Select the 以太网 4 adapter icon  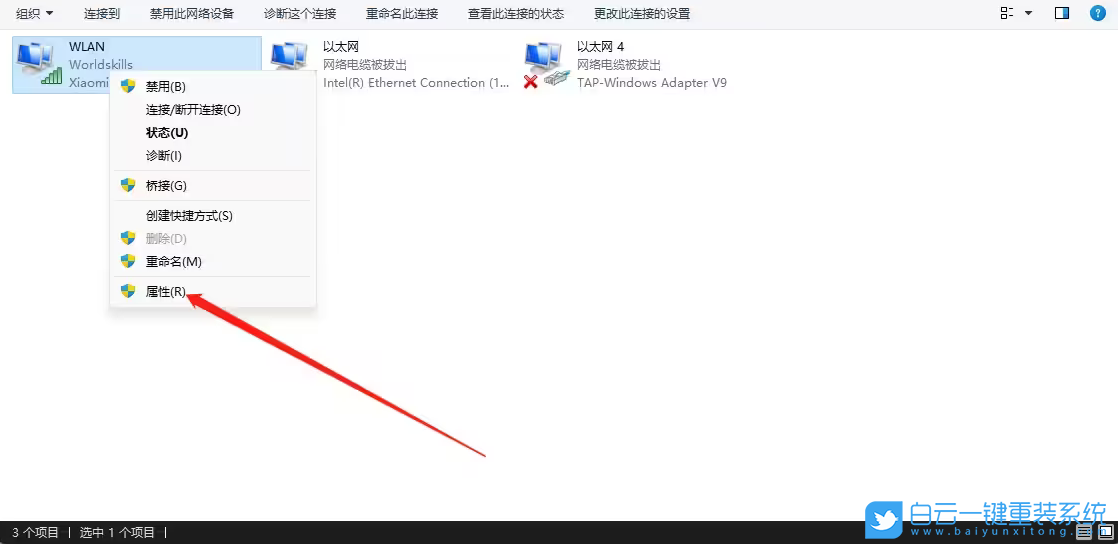click(x=546, y=64)
